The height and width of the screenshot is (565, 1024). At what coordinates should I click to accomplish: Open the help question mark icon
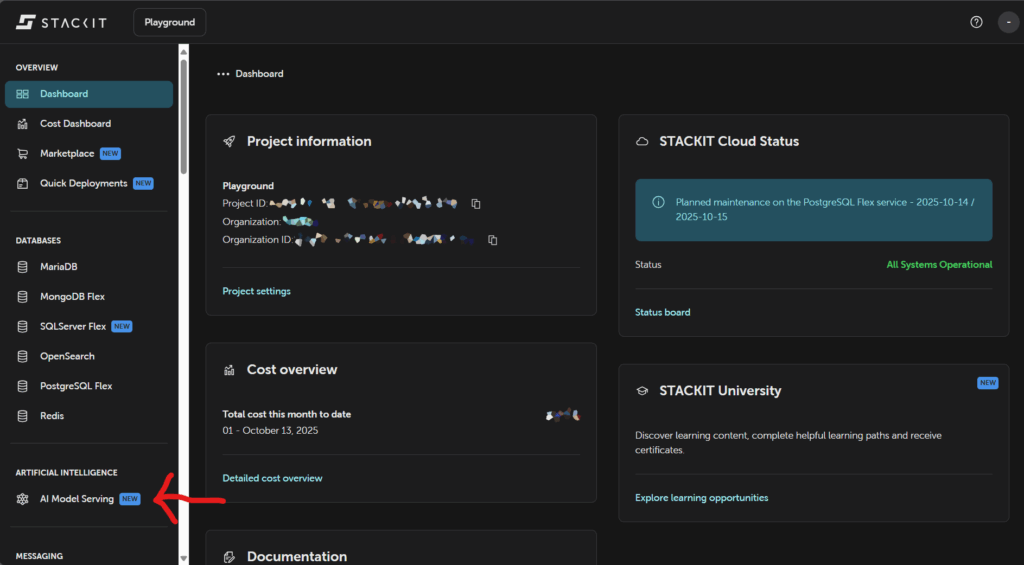(x=976, y=22)
